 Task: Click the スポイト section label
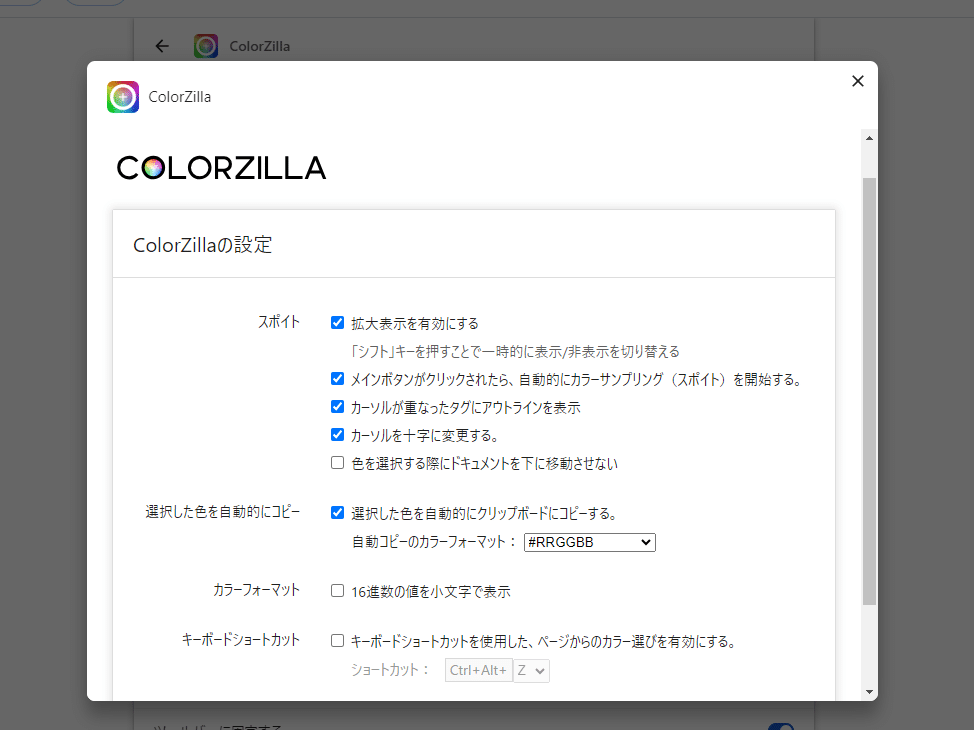(279, 322)
